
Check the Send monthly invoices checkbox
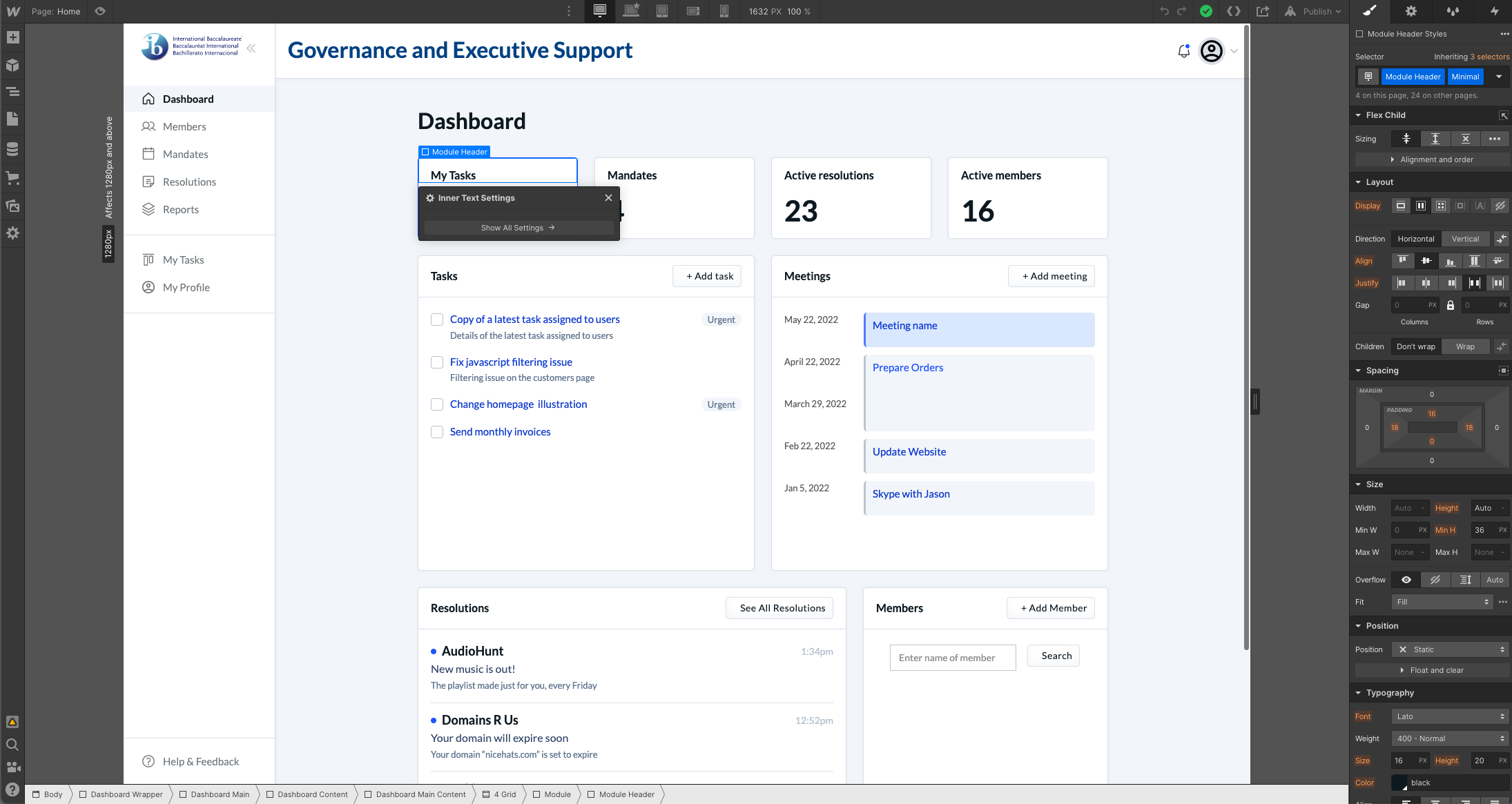[x=437, y=432]
